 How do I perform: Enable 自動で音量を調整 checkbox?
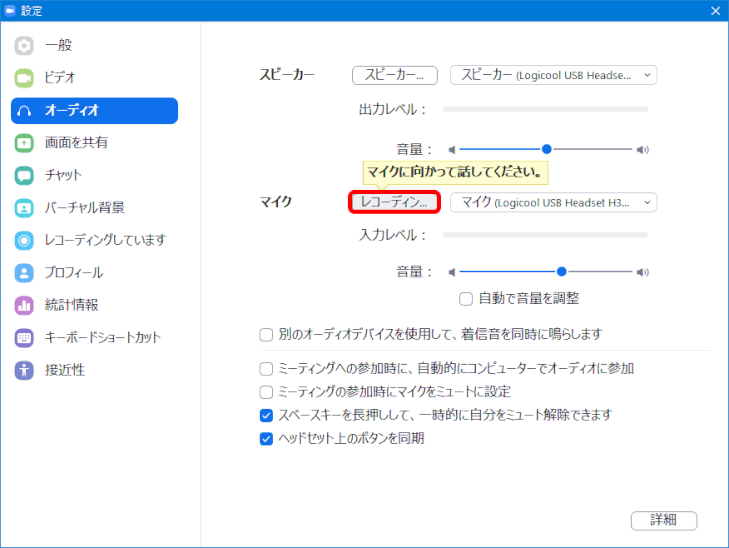click(x=466, y=298)
